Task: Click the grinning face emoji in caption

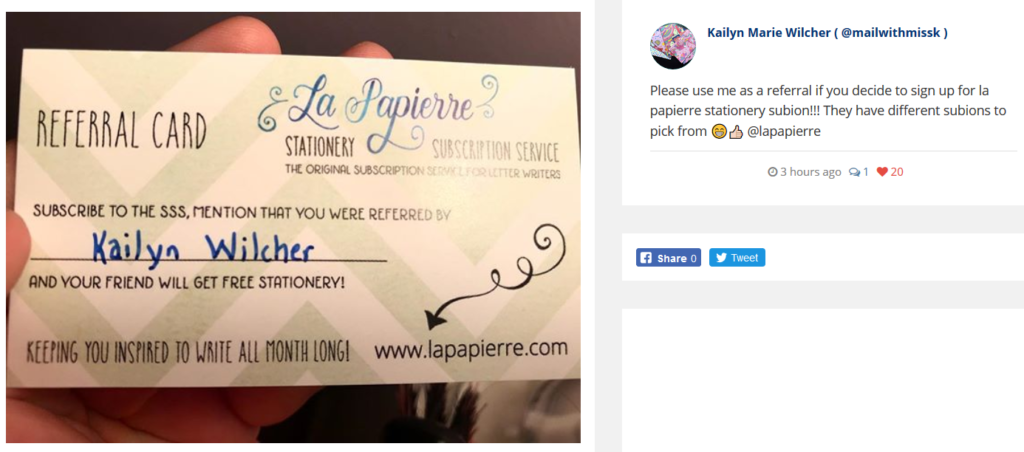Action: click(x=720, y=131)
